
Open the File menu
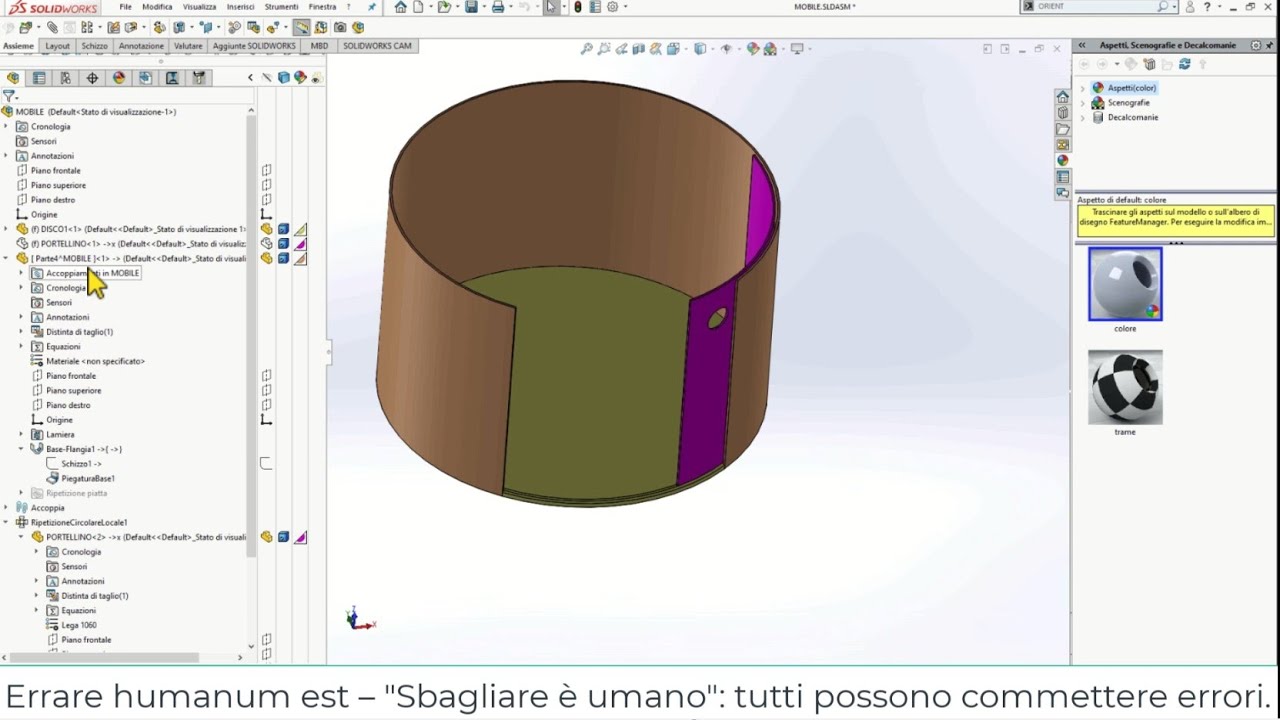click(126, 7)
